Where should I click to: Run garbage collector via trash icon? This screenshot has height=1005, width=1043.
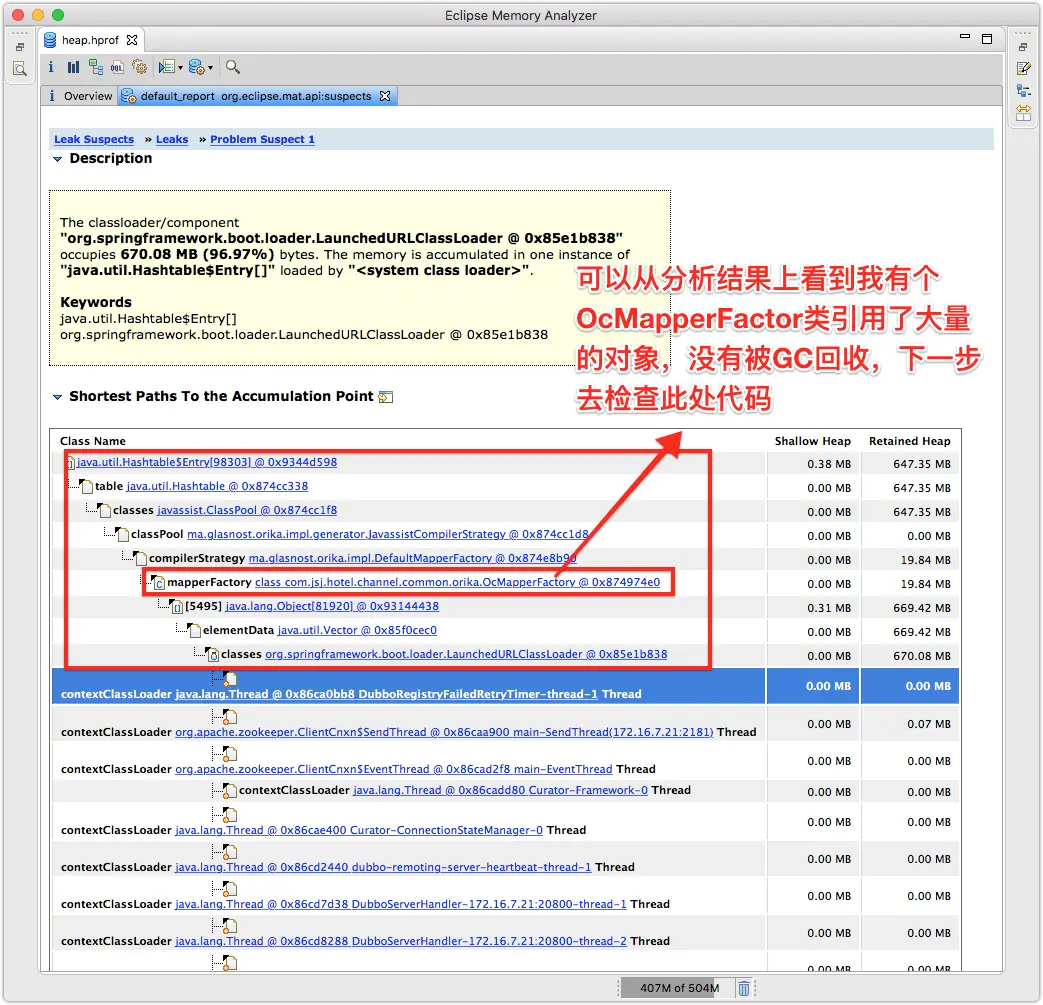[x=744, y=988]
